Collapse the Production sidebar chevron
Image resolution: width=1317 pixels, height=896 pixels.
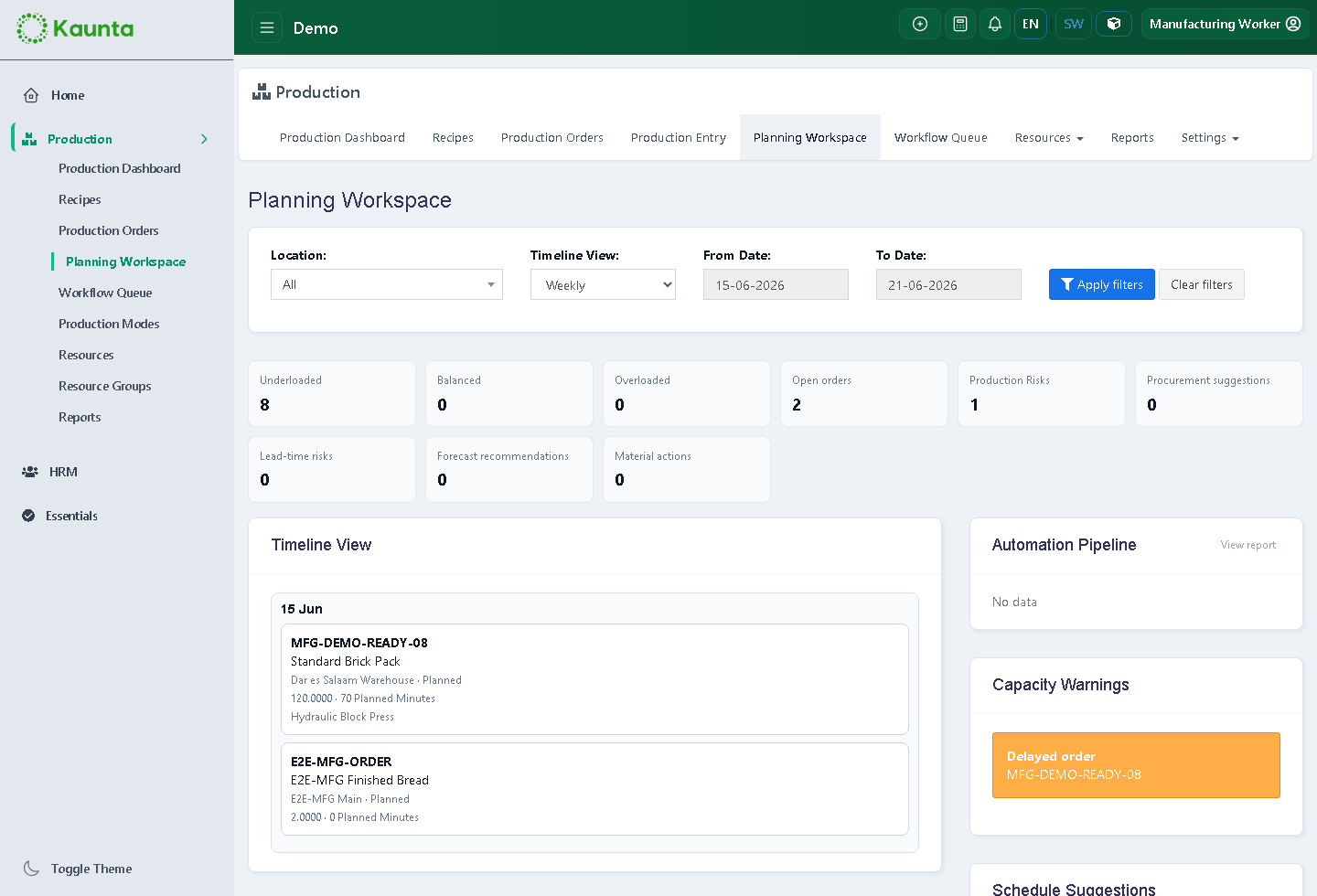(204, 139)
